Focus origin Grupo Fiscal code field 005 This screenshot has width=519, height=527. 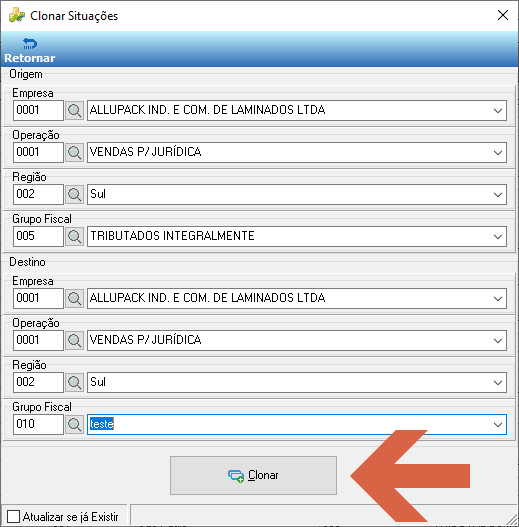click(38, 236)
